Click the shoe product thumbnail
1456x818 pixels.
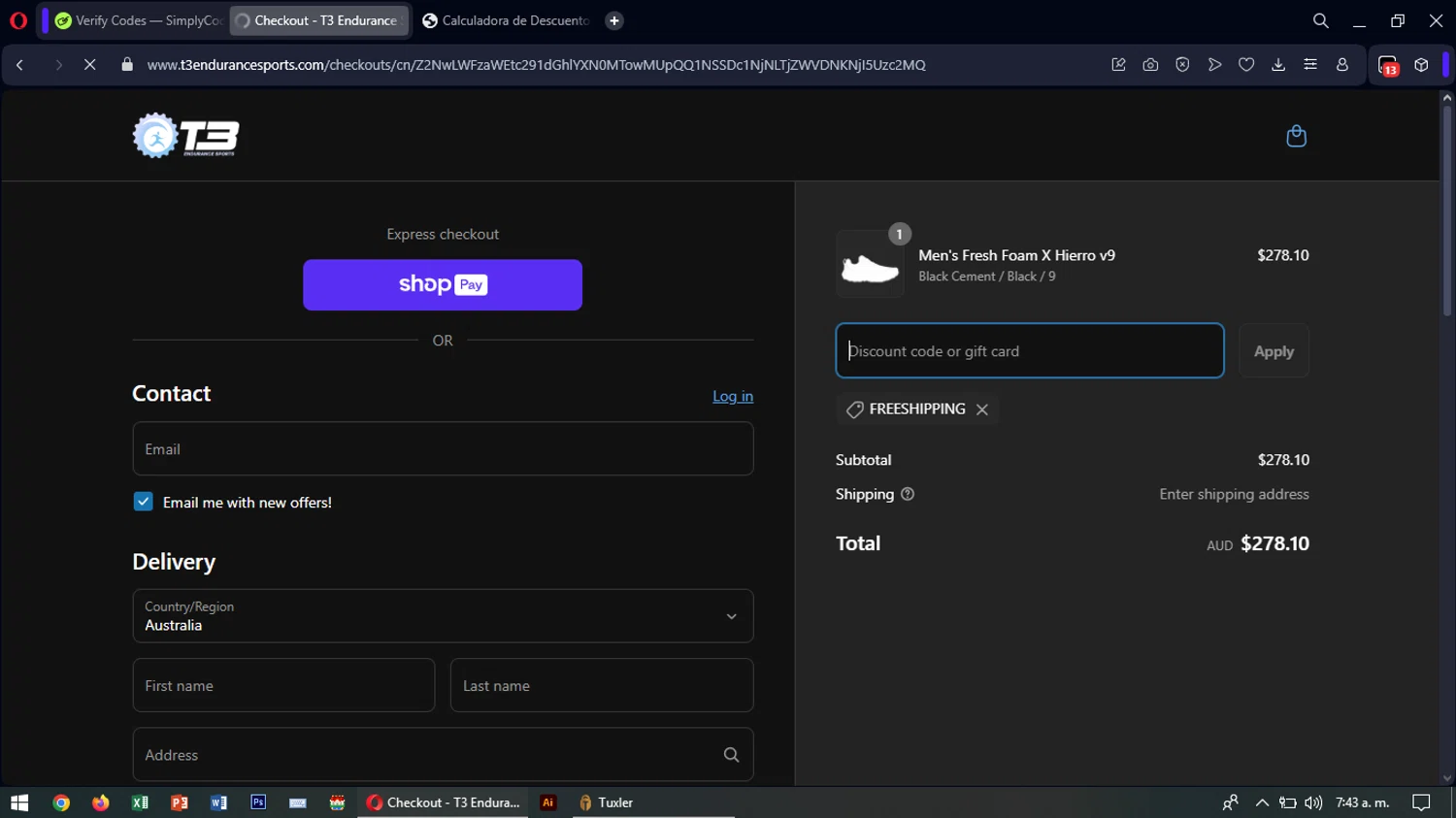point(870,265)
